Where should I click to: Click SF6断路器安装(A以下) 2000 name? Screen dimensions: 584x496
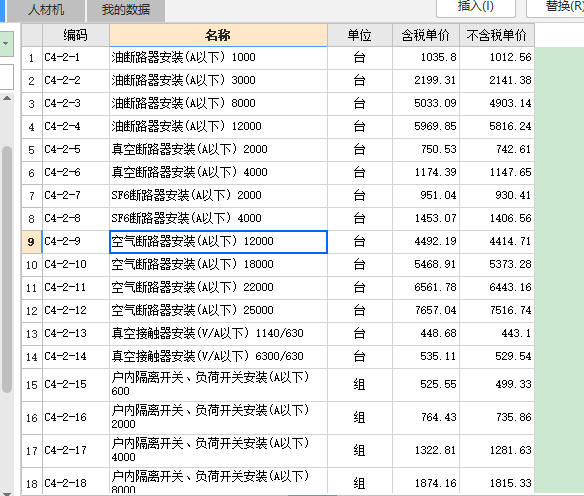(218, 195)
